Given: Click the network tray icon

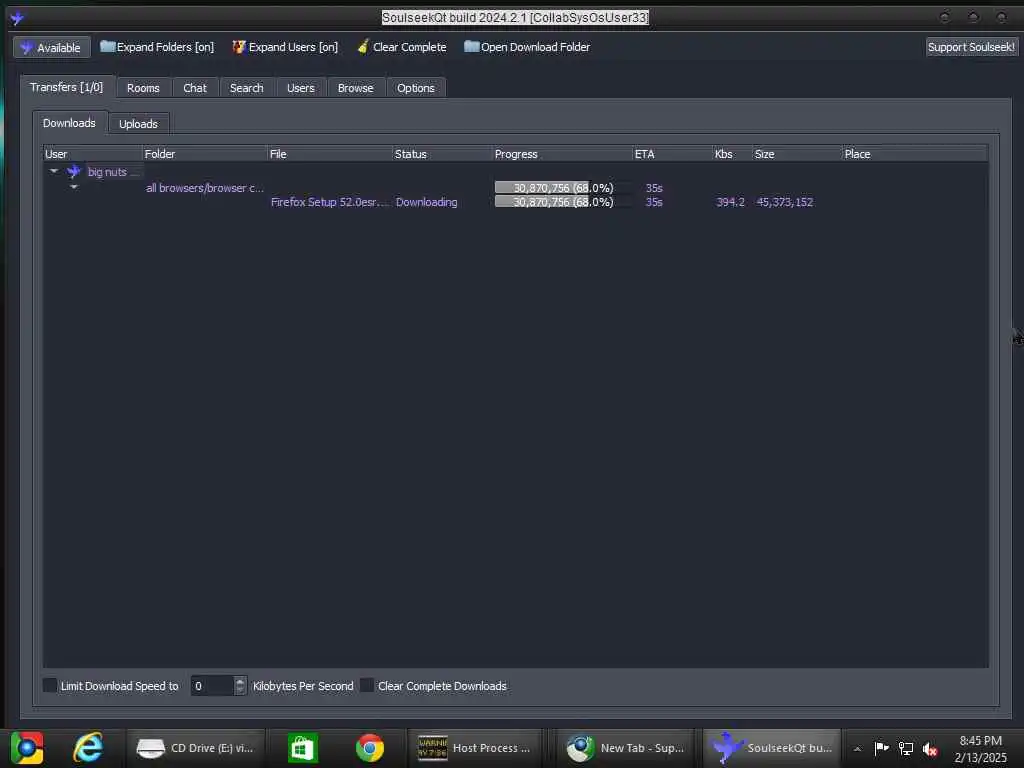Looking at the screenshot, I should pyautogui.click(x=906, y=748).
